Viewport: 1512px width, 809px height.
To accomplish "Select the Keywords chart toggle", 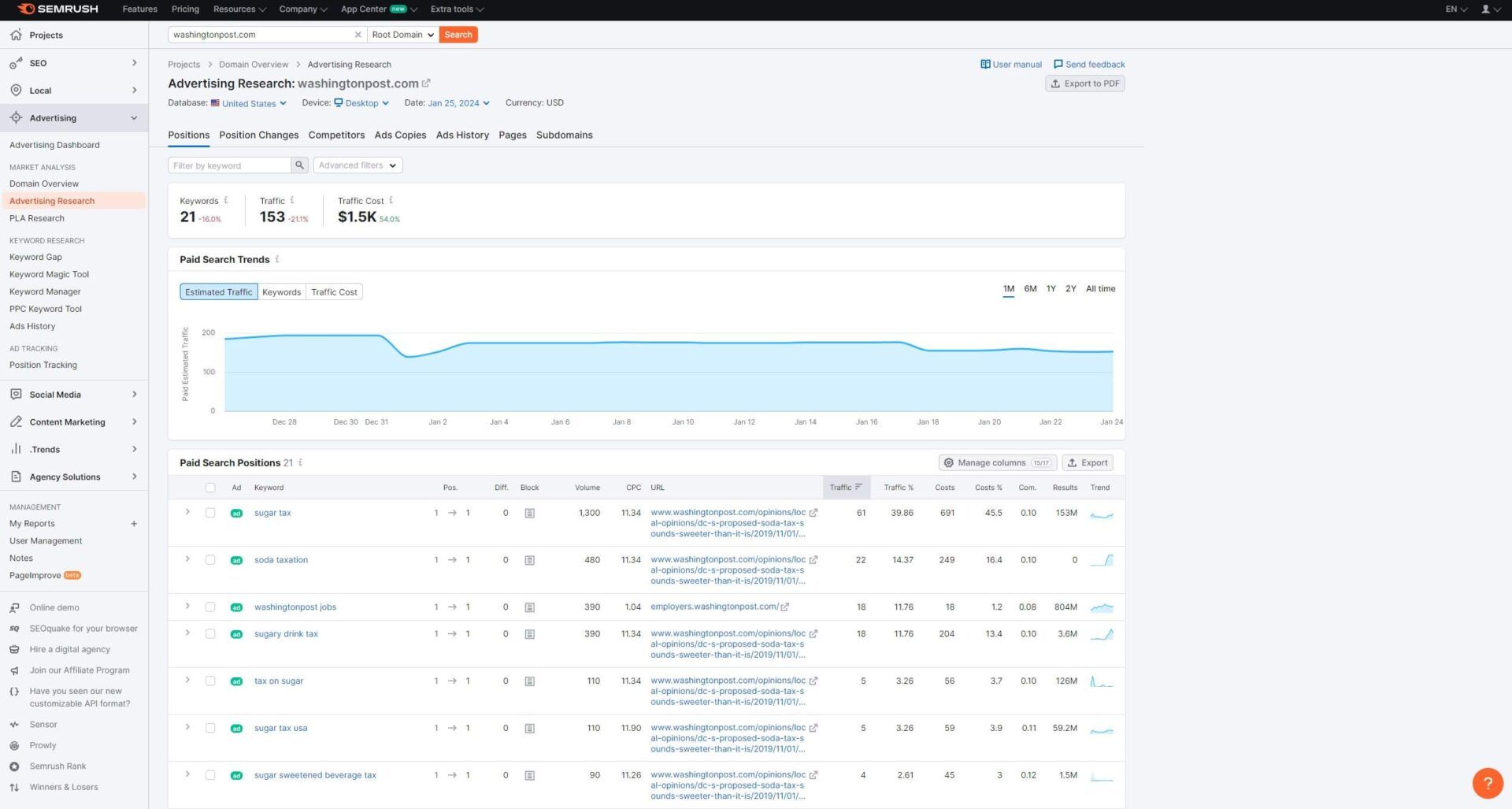I will [x=281, y=291].
